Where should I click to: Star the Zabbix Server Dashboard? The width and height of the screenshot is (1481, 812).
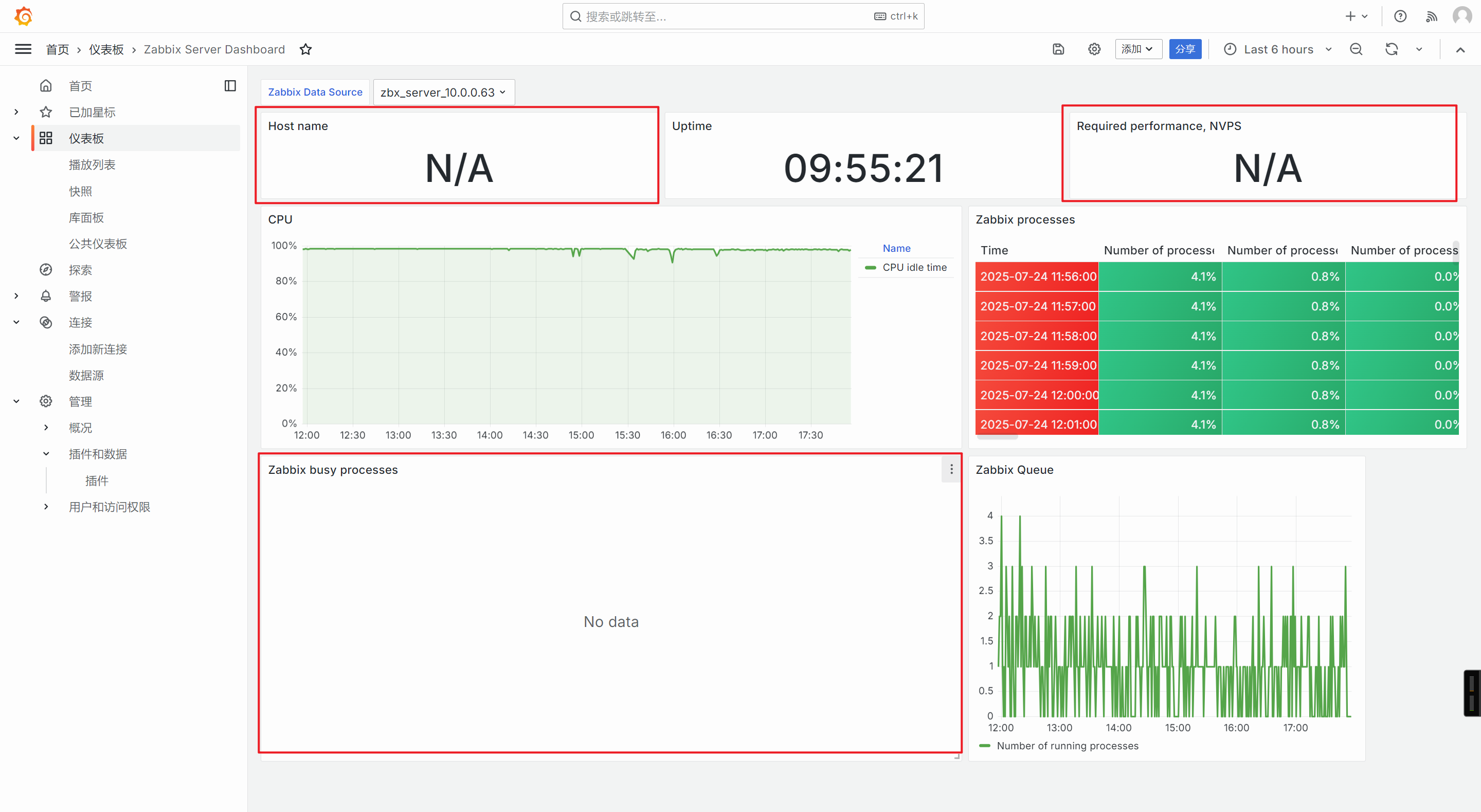click(x=306, y=49)
